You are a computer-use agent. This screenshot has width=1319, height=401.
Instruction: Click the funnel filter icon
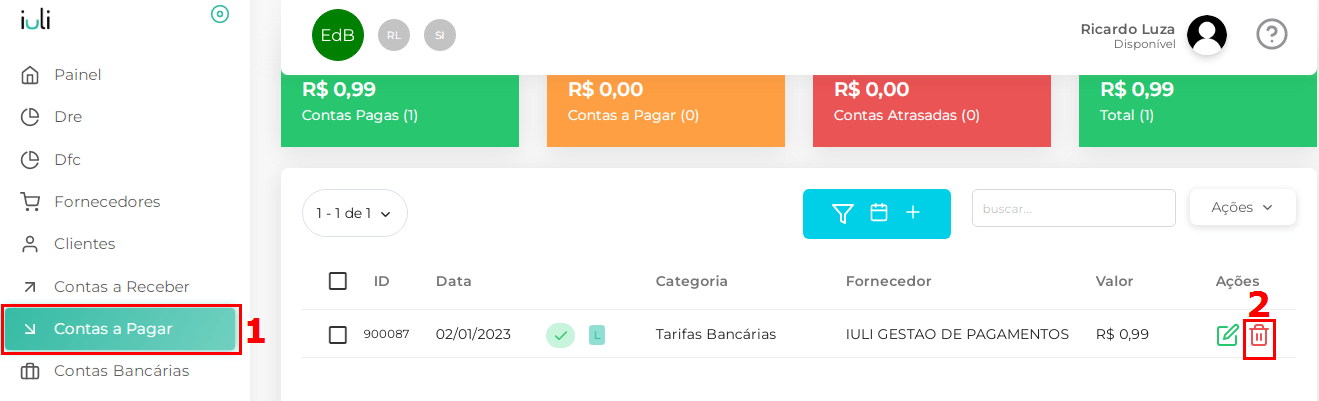[843, 213]
